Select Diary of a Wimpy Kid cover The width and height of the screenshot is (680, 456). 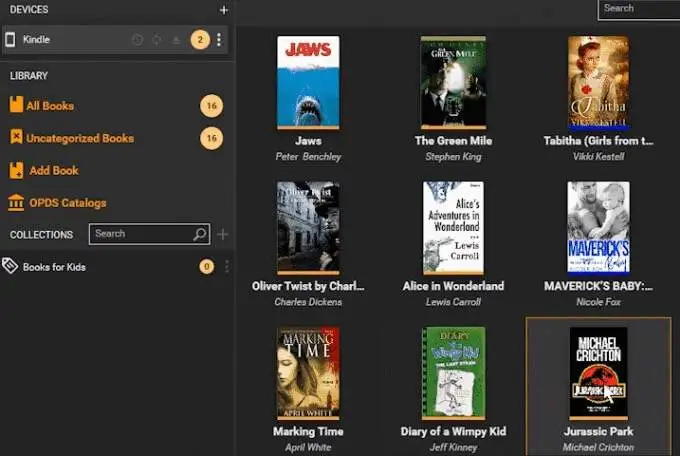453,374
